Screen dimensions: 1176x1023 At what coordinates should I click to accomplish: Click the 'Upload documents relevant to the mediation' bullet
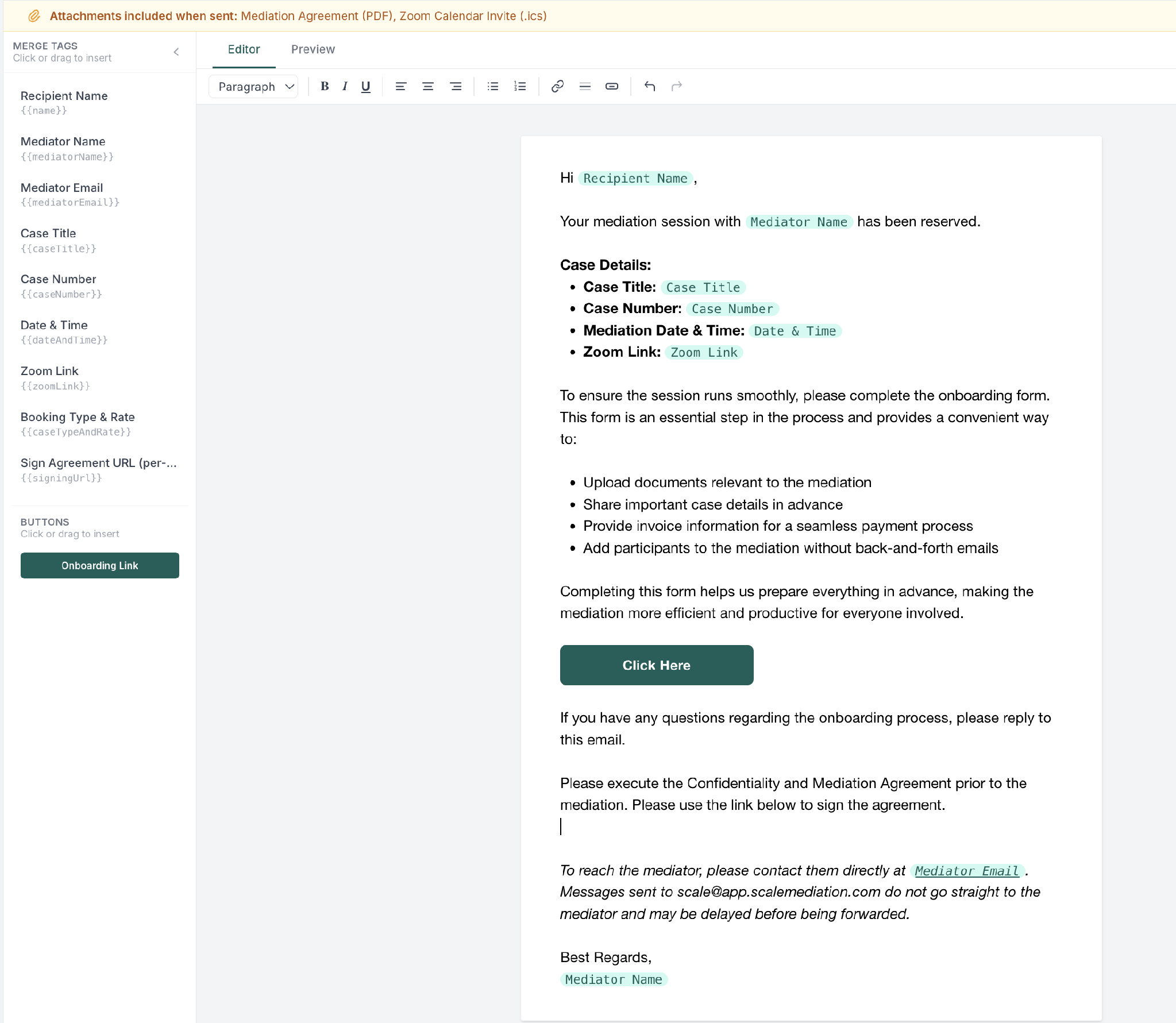point(727,482)
